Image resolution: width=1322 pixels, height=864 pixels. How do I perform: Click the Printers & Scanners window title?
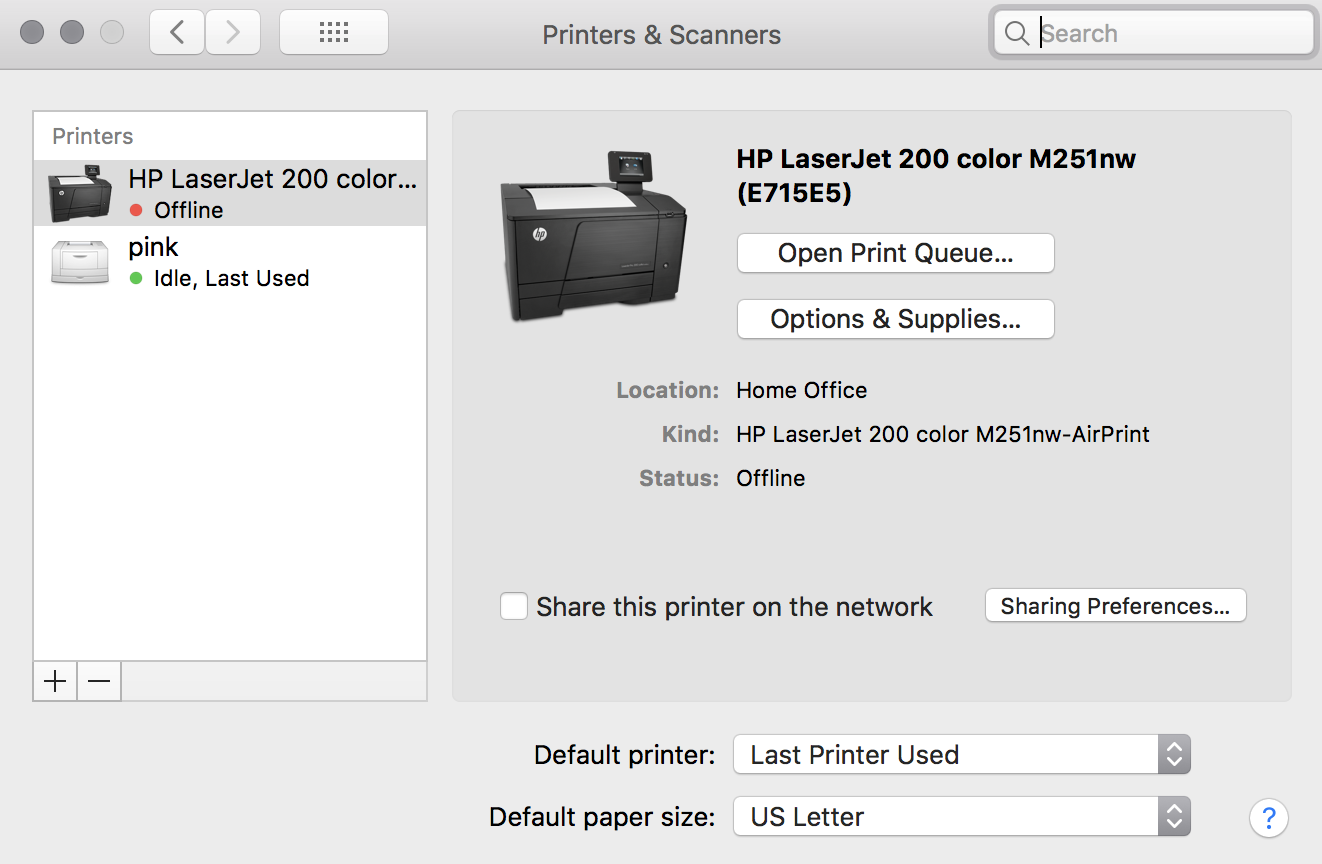pos(662,35)
